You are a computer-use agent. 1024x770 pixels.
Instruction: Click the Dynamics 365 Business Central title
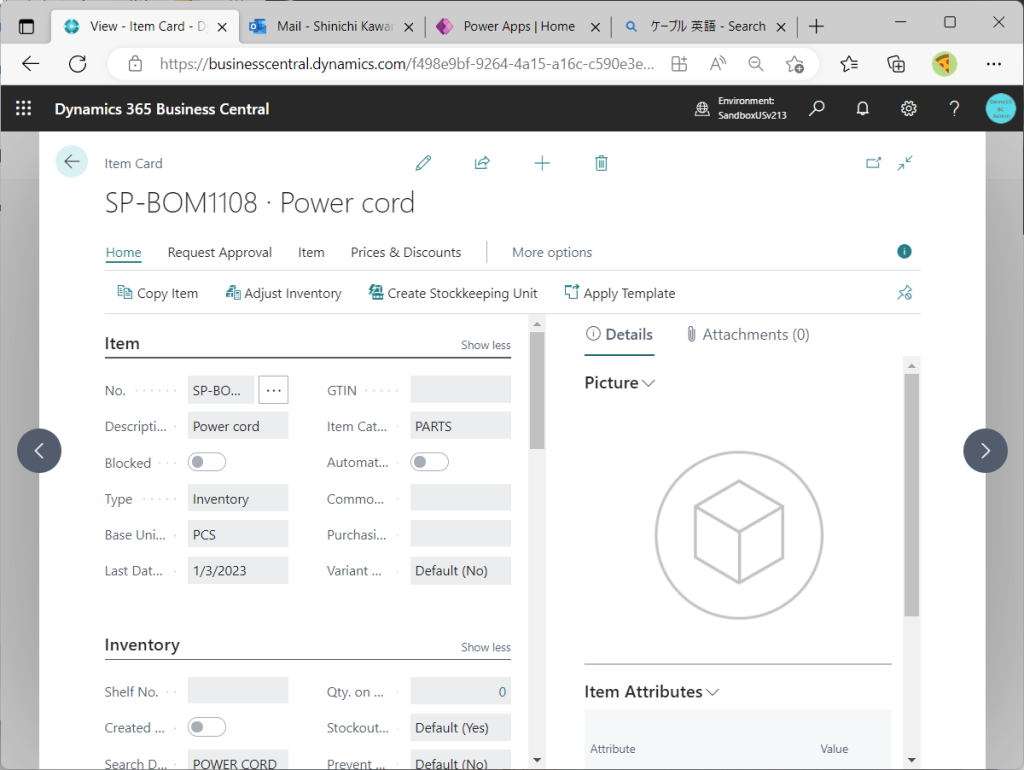coord(162,109)
